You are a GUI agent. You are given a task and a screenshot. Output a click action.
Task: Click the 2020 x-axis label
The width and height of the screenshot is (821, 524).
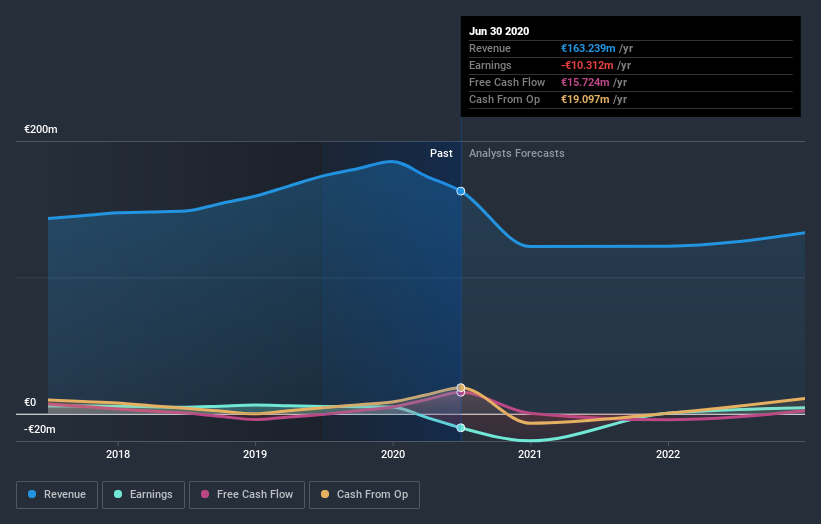coord(393,454)
